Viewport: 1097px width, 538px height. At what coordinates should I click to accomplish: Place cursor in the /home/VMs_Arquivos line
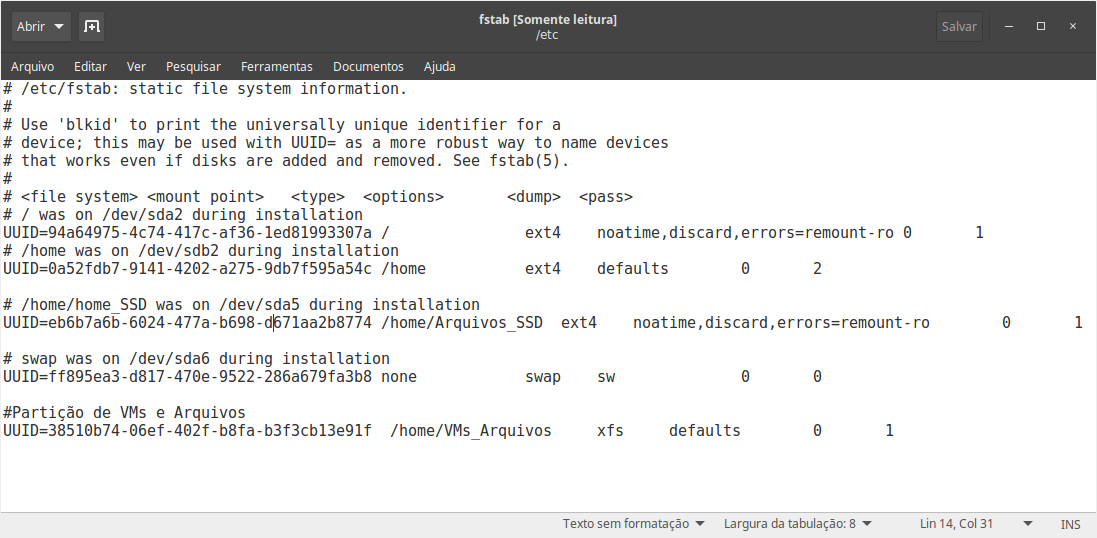tap(448, 430)
